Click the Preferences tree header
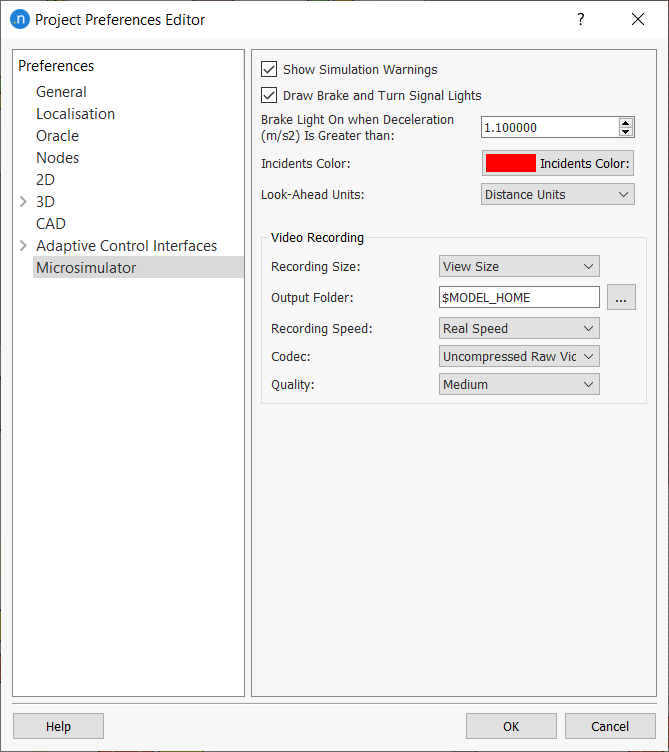Image resolution: width=669 pixels, height=752 pixels. [x=56, y=66]
